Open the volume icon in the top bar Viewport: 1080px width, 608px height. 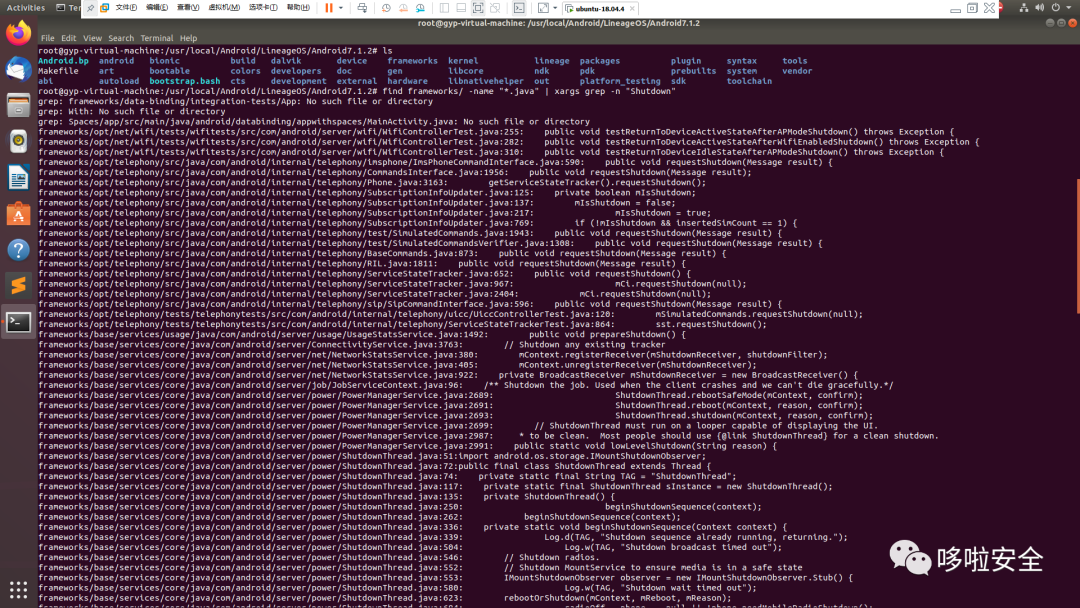(1039, 8)
